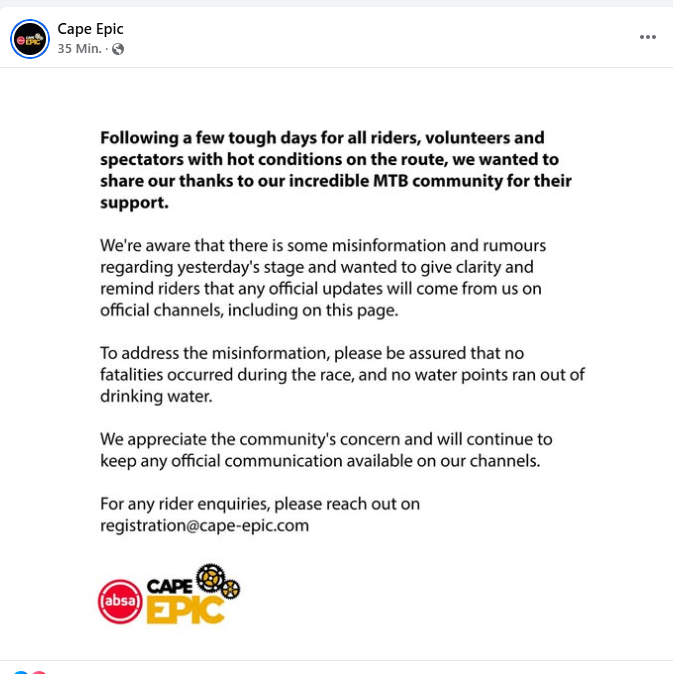Click the paragraph about misinformation and rumours
Image resolution: width=673 pixels, height=674 pixels.
(324, 277)
